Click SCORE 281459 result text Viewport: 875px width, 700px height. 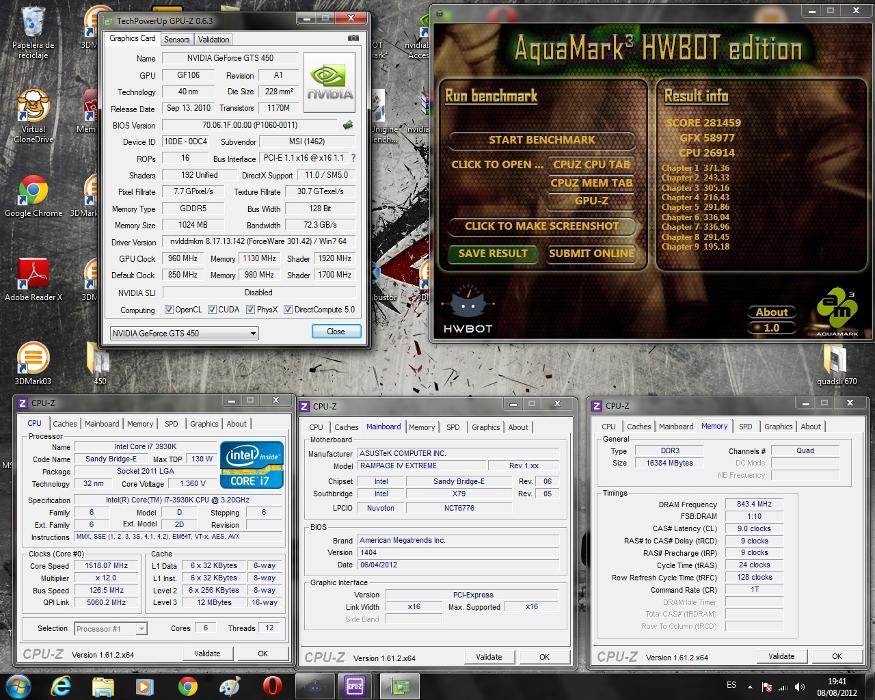tap(703, 123)
